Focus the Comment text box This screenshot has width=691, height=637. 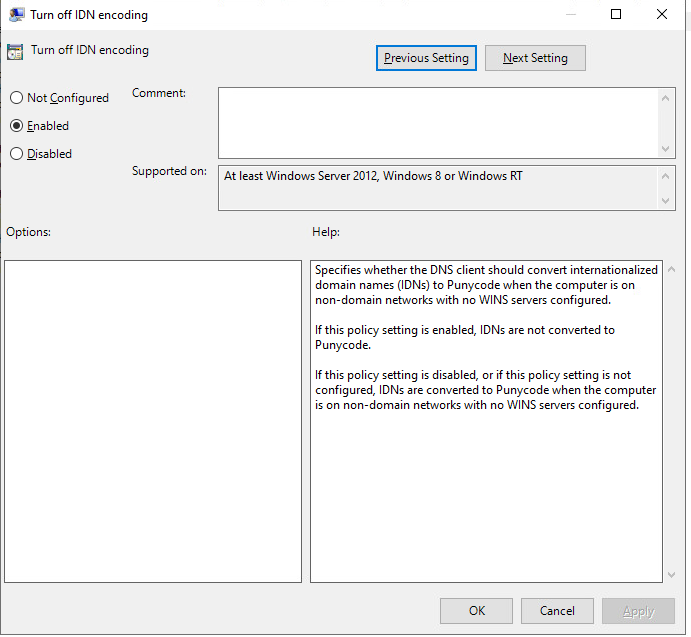tap(438, 122)
